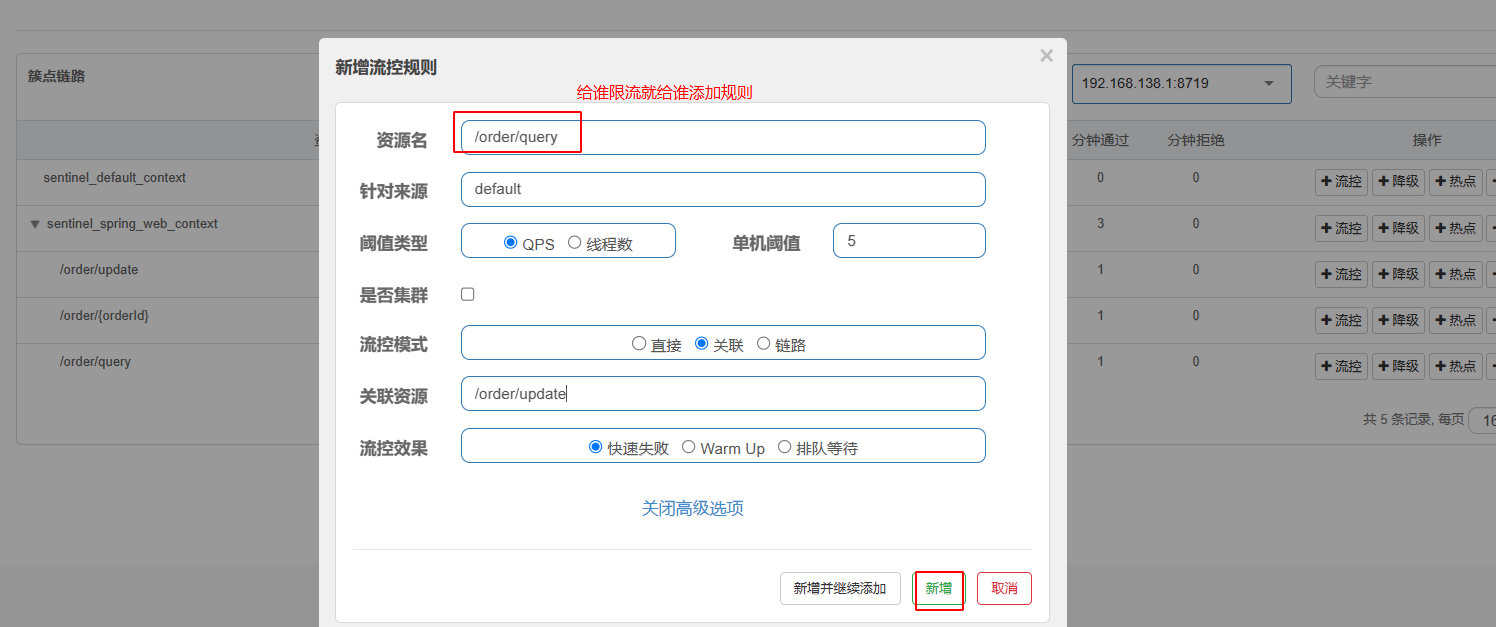
Task: Select the /order/update resource row
Action: coord(99,269)
